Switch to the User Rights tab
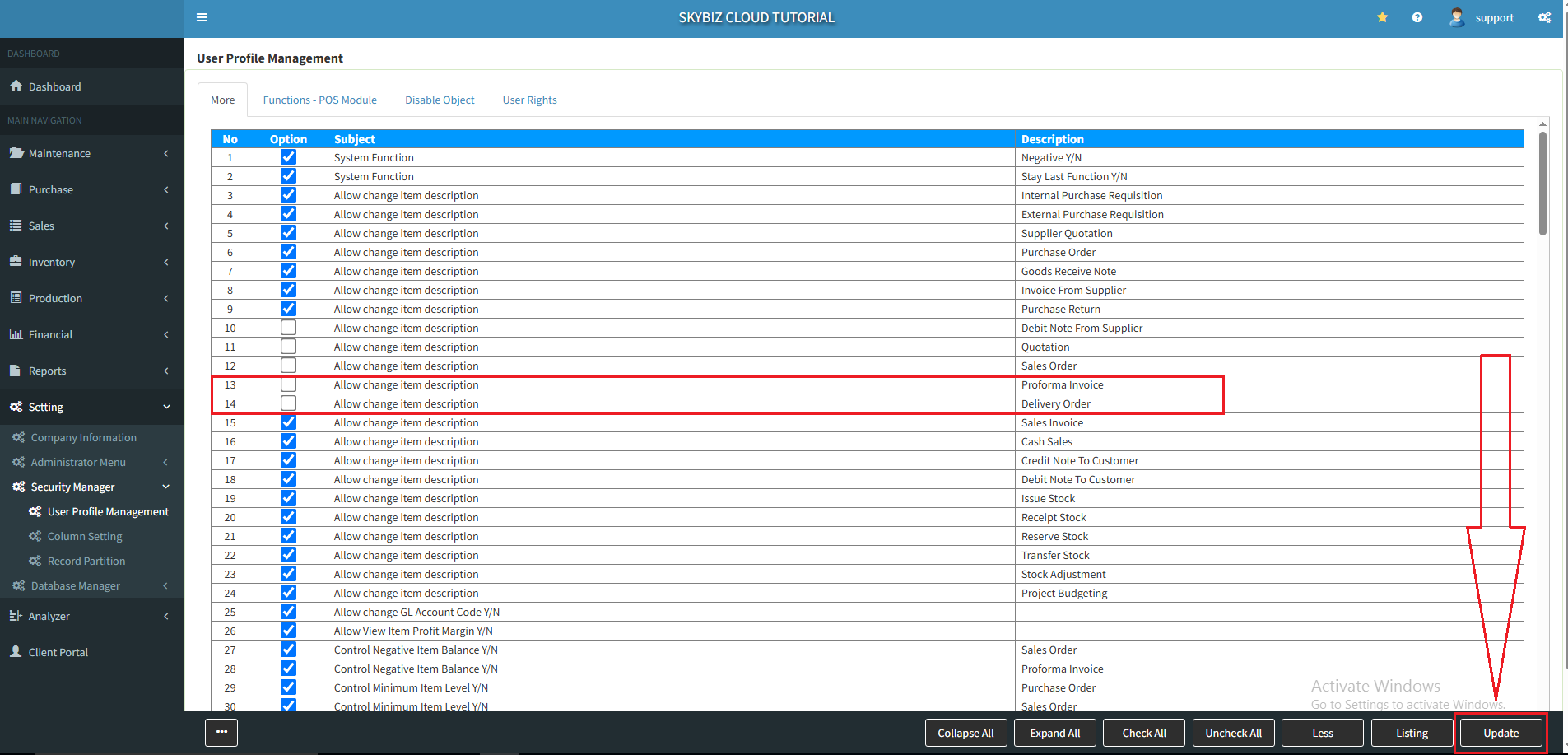This screenshot has height=755, width=1568. (529, 100)
